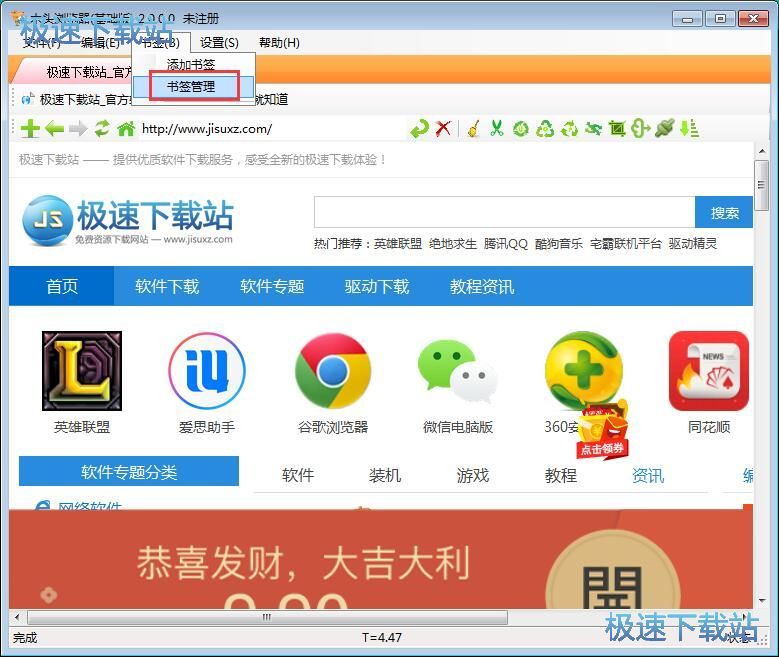779x657 pixels.
Task: Open the League of Legends icon
Action: [81, 371]
